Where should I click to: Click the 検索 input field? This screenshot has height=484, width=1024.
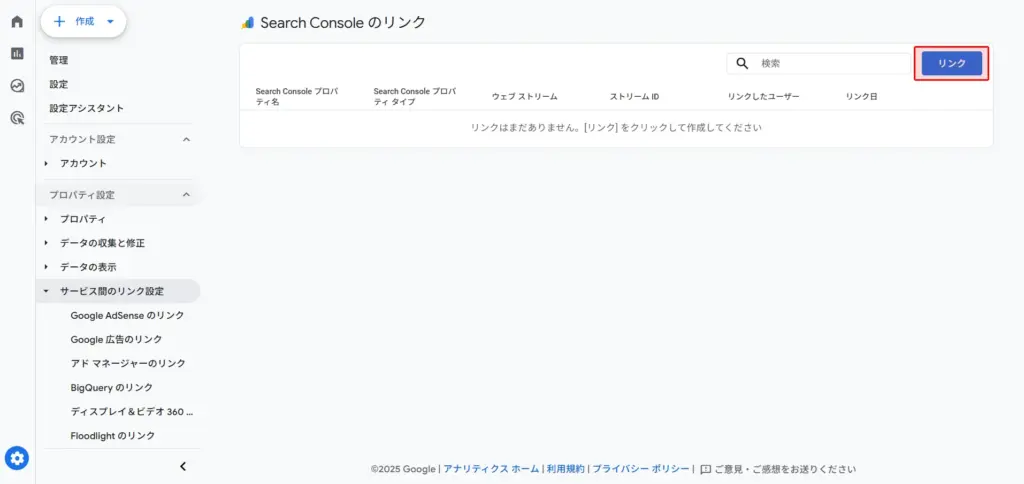pos(830,63)
